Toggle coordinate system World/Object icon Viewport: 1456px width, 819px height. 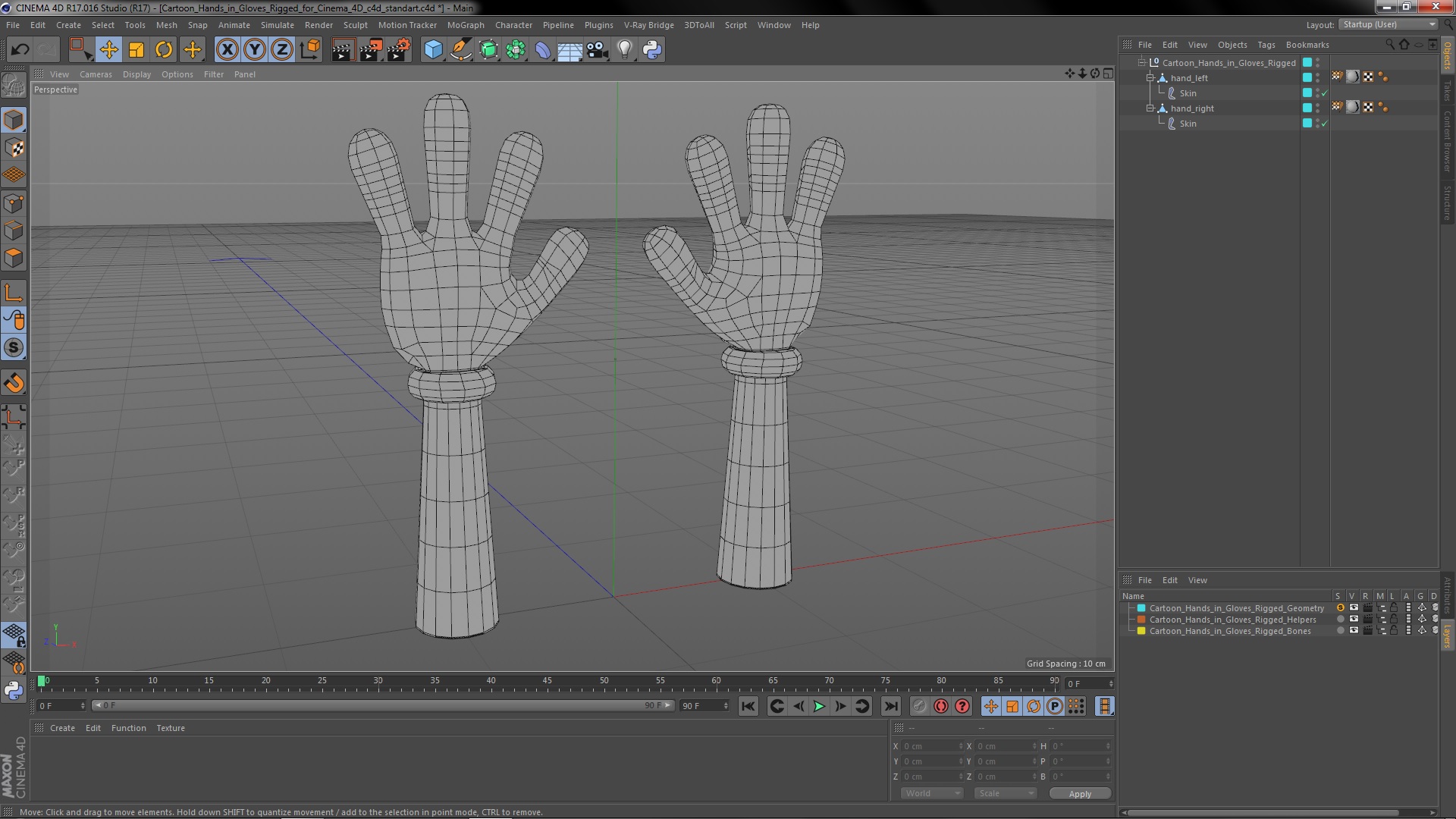click(x=309, y=50)
